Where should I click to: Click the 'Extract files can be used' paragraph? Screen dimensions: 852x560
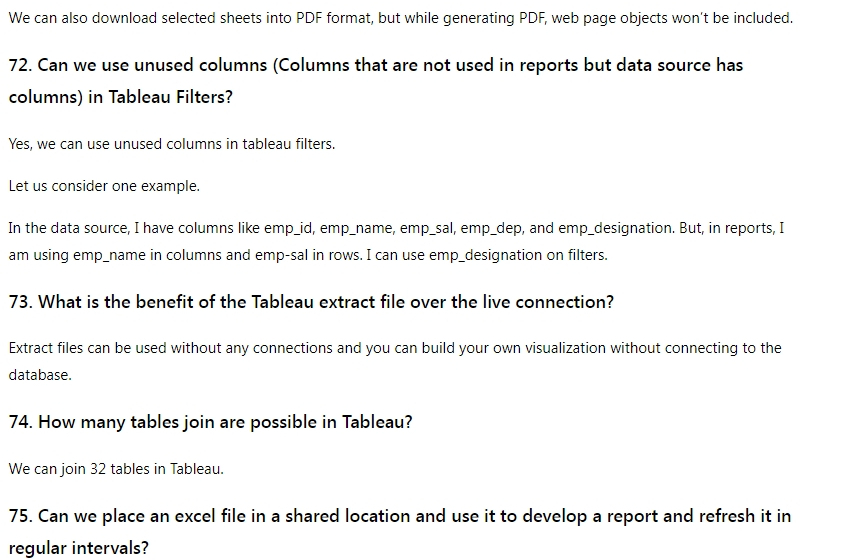click(395, 361)
